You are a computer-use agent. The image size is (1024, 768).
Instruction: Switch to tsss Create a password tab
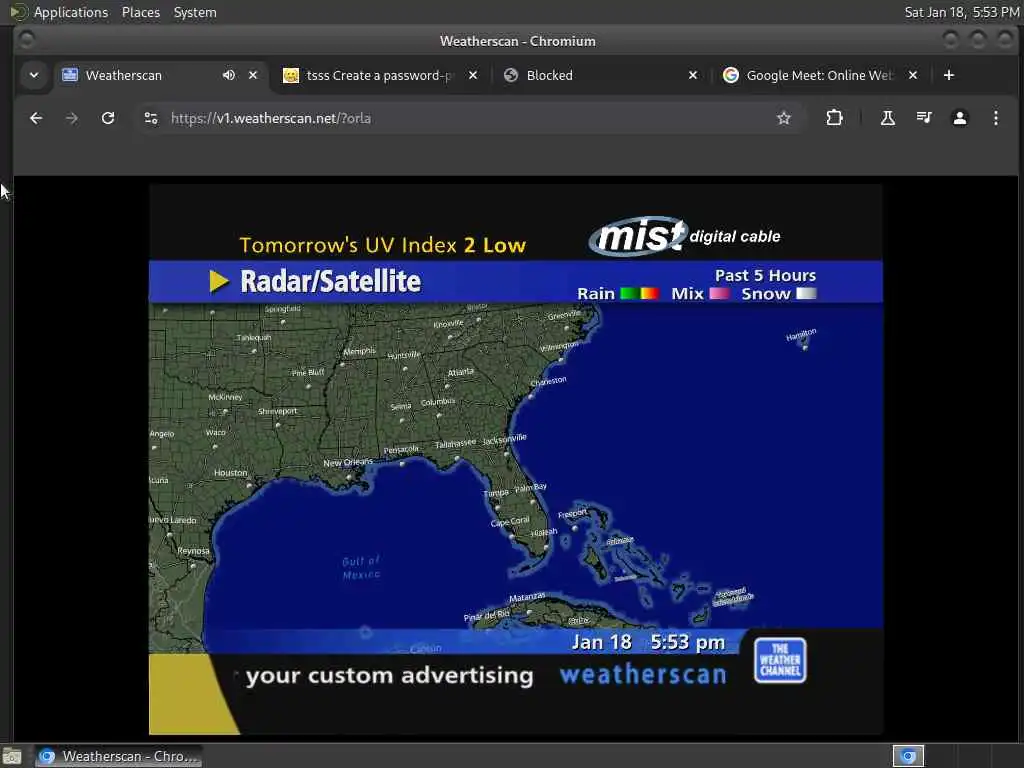click(379, 75)
